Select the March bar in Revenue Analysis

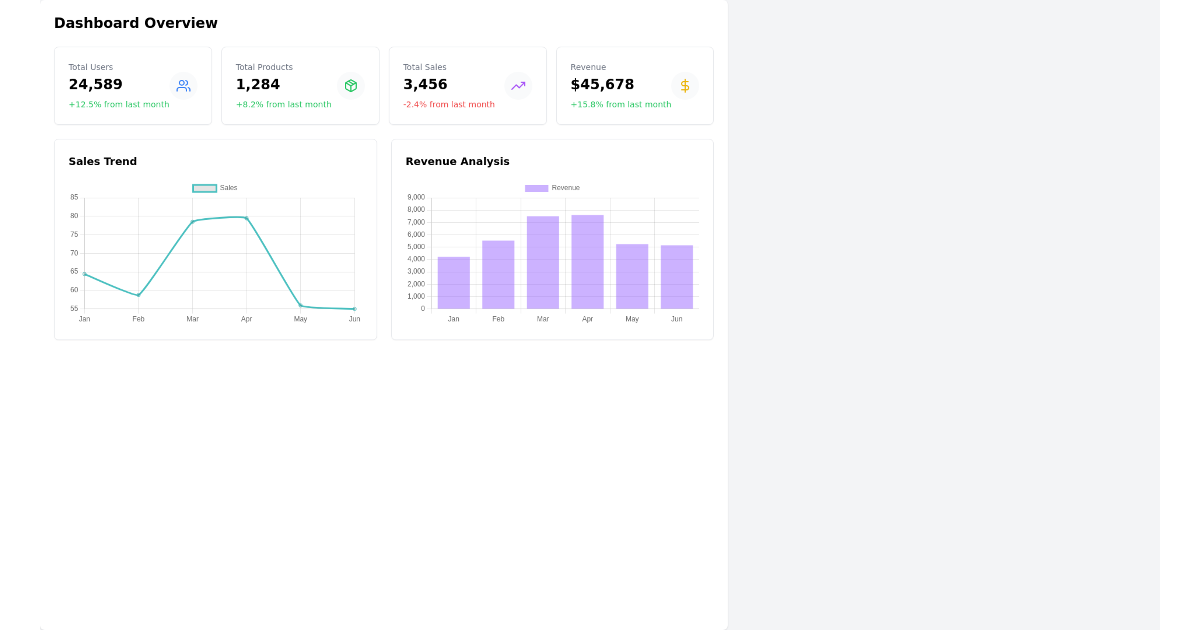[x=542, y=260]
